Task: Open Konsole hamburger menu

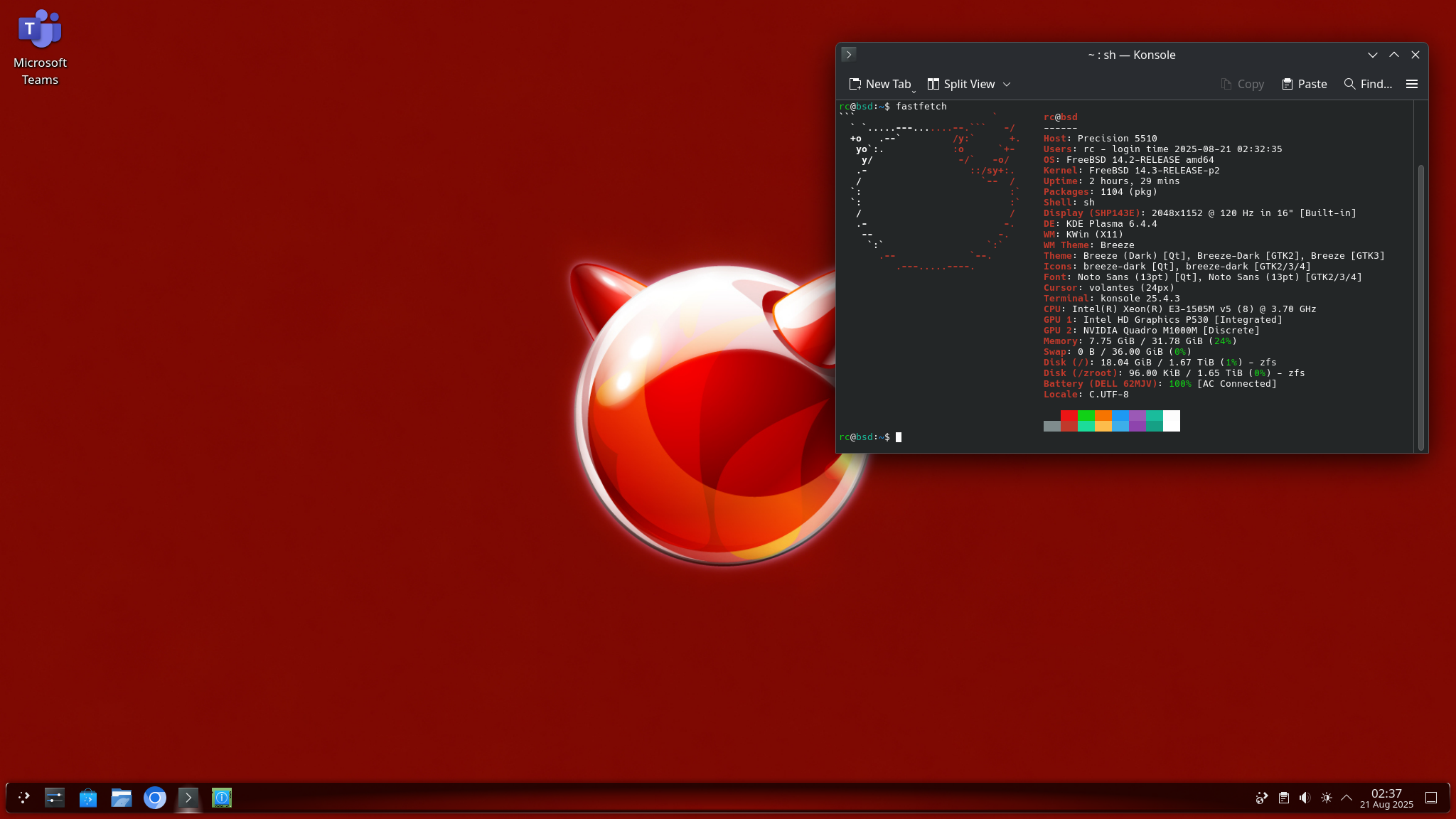Action: pyautogui.click(x=1412, y=84)
